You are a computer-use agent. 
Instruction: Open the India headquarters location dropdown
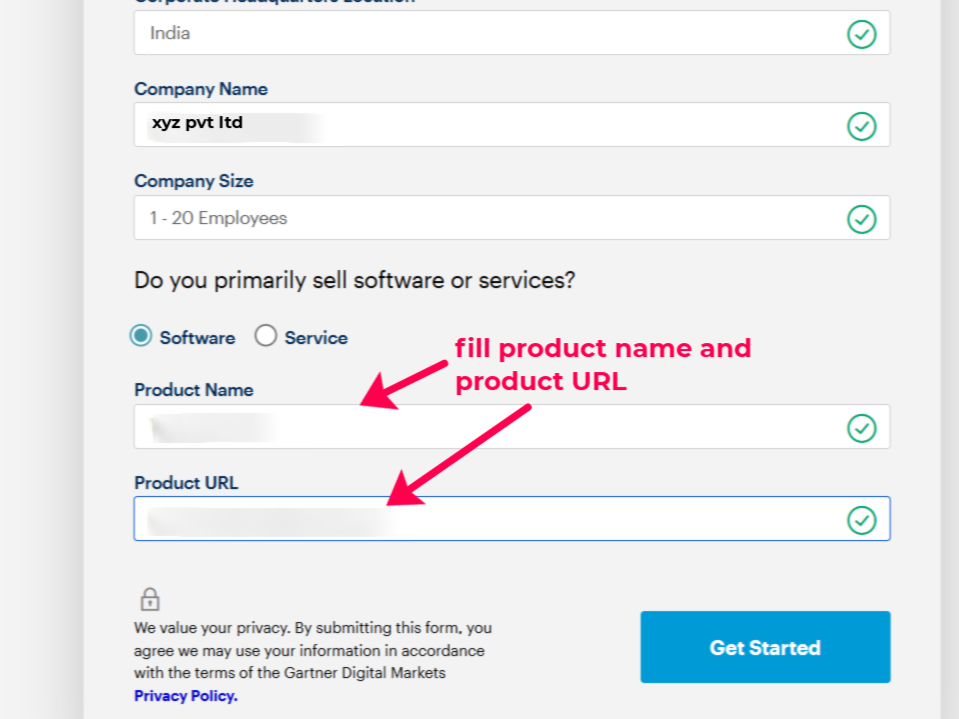point(512,33)
